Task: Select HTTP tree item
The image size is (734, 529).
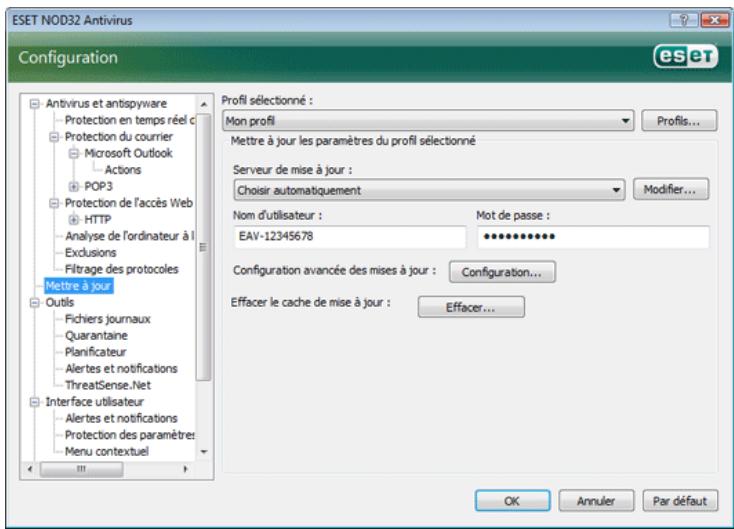Action: pos(97,219)
